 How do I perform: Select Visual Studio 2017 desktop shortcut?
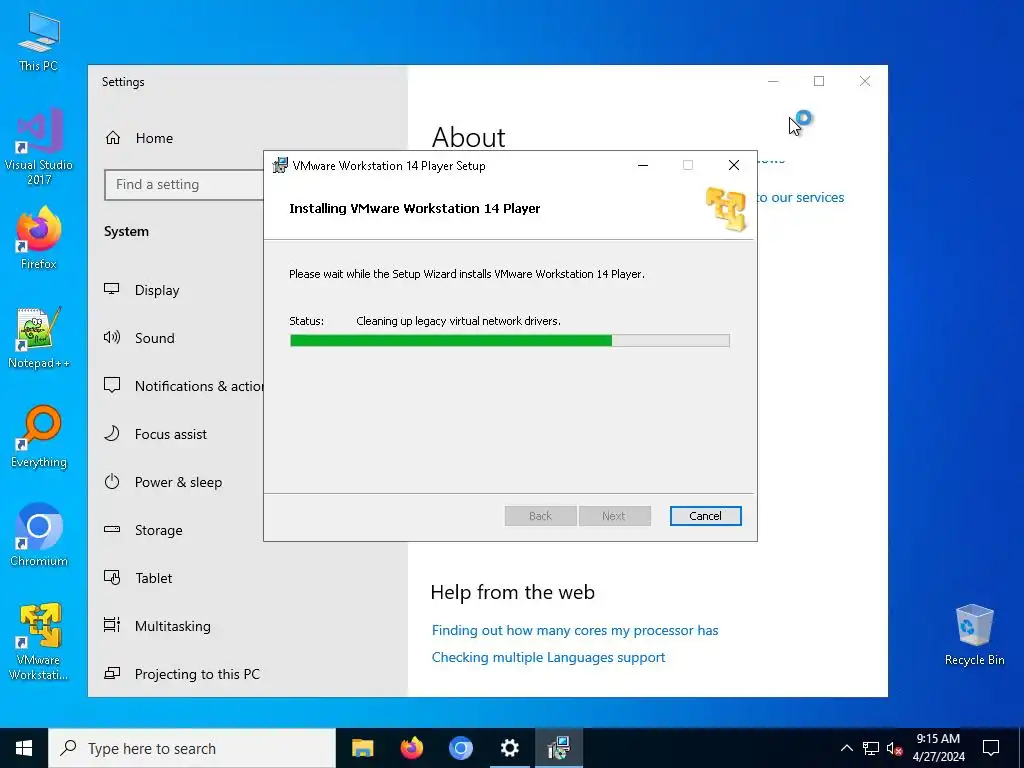39,146
